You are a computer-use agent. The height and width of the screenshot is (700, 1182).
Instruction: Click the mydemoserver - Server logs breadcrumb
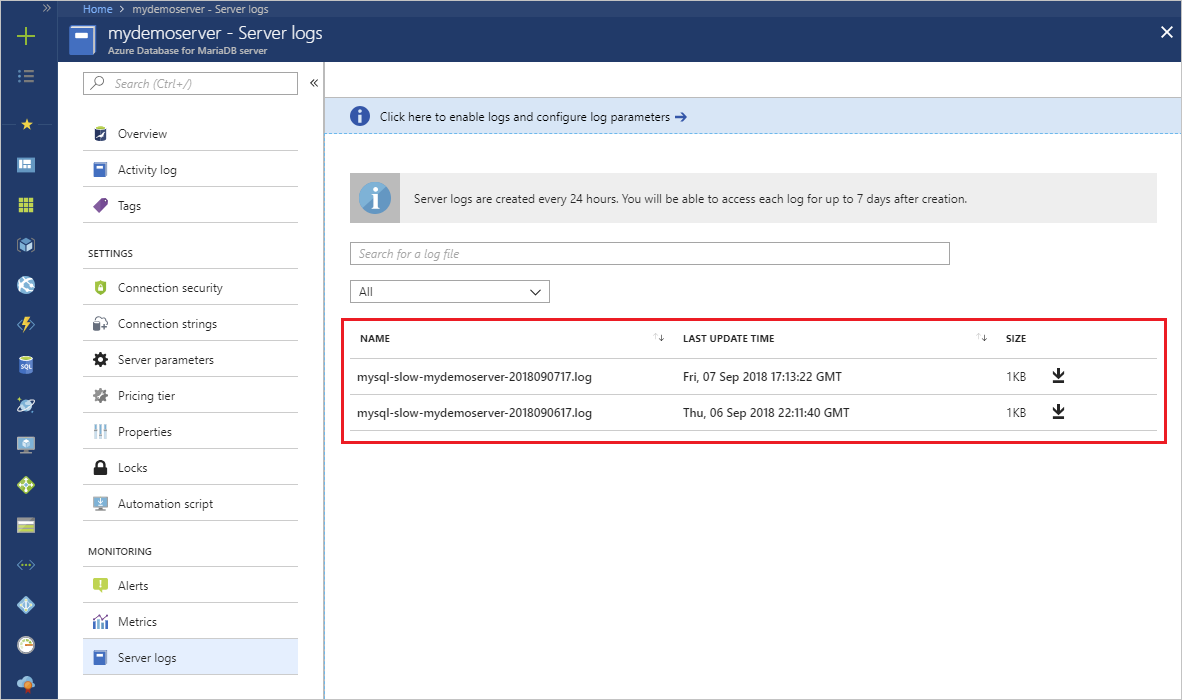(x=200, y=9)
